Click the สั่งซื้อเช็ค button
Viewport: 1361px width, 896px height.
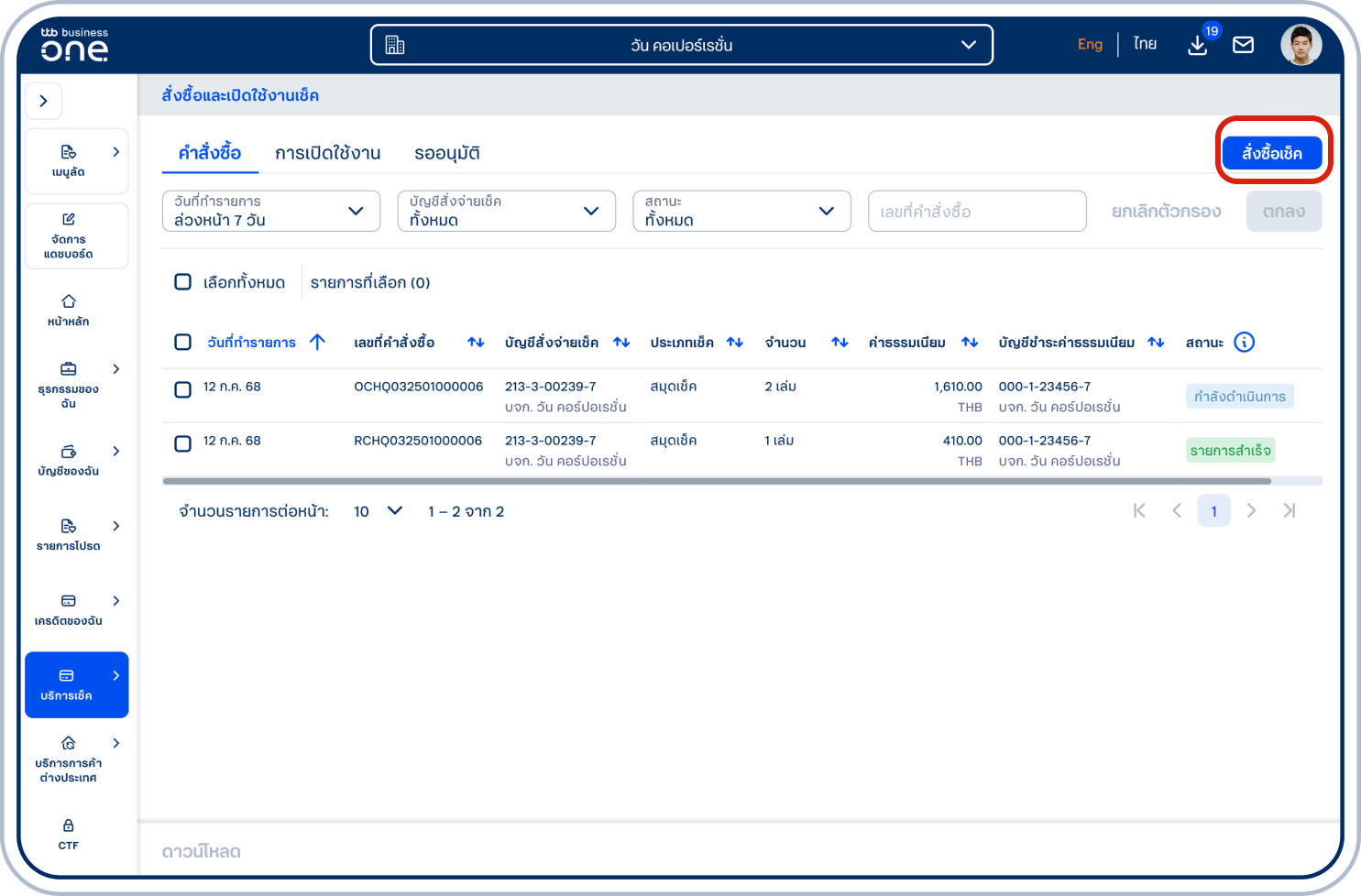1271,153
